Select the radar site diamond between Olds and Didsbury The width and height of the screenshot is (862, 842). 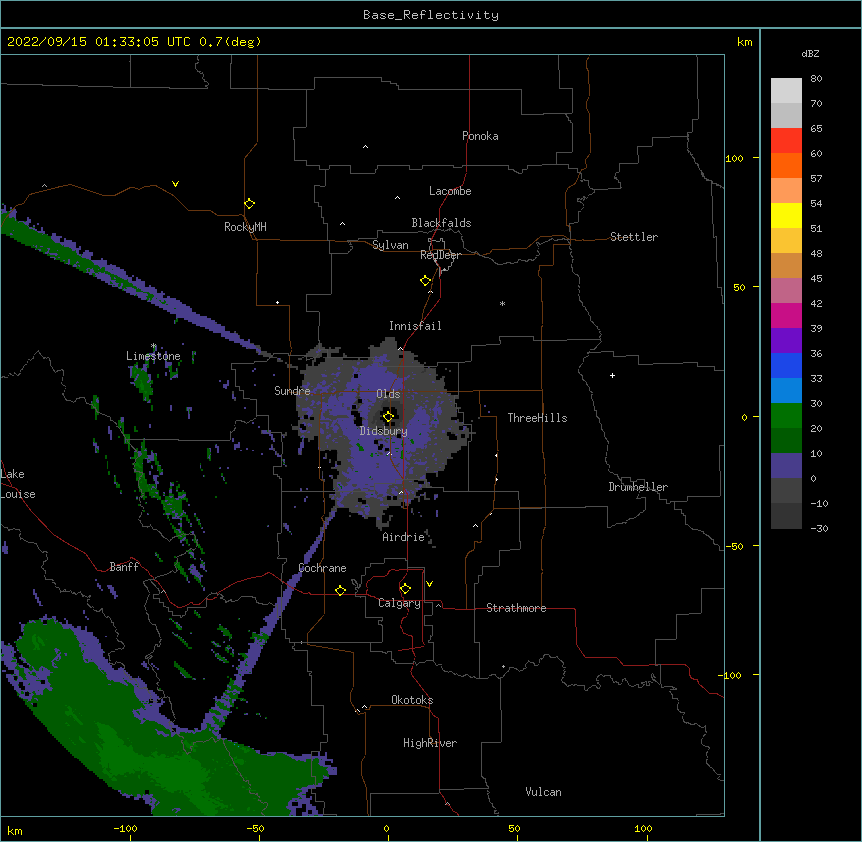click(388, 417)
